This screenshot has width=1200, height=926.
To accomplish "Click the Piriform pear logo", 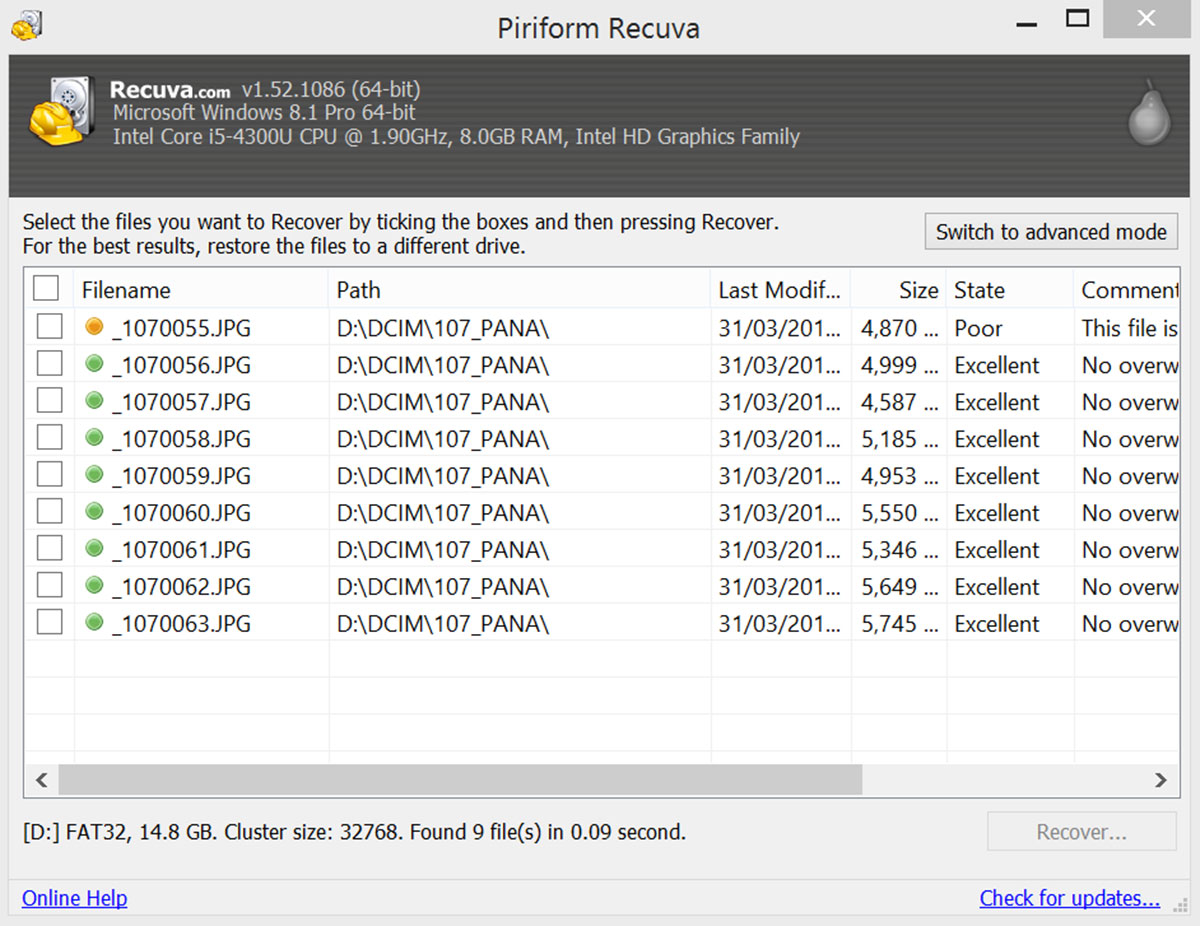I will tap(1149, 113).
